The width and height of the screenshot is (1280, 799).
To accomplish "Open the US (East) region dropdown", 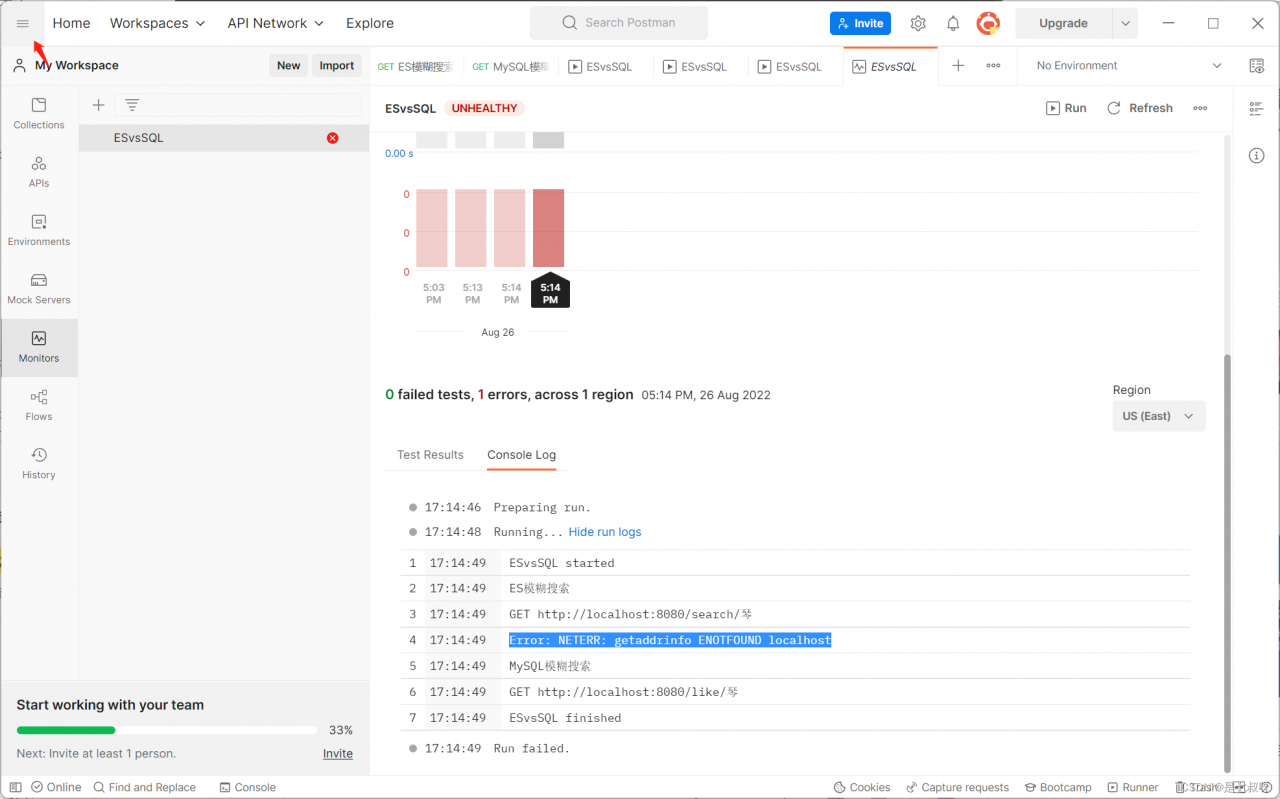I will (1158, 416).
